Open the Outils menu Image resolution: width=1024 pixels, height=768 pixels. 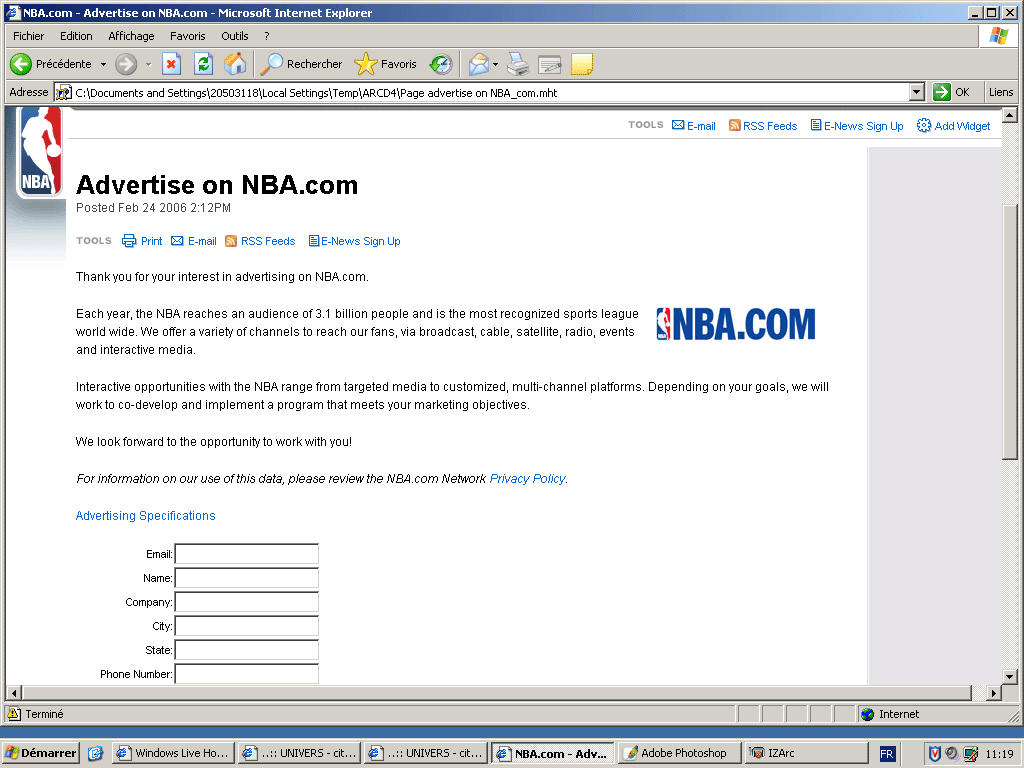click(x=234, y=36)
